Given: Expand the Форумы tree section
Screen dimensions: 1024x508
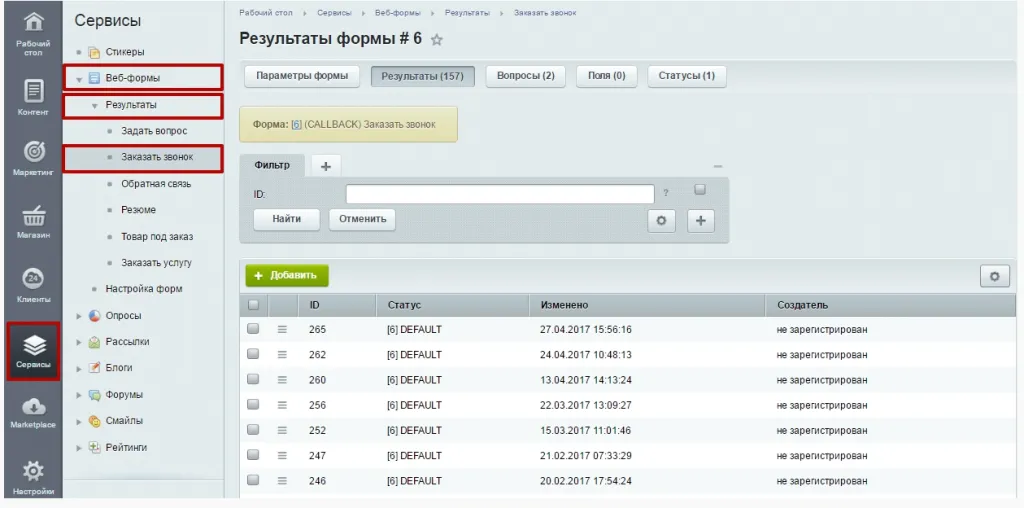Looking at the screenshot, I should pyautogui.click(x=79, y=395).
